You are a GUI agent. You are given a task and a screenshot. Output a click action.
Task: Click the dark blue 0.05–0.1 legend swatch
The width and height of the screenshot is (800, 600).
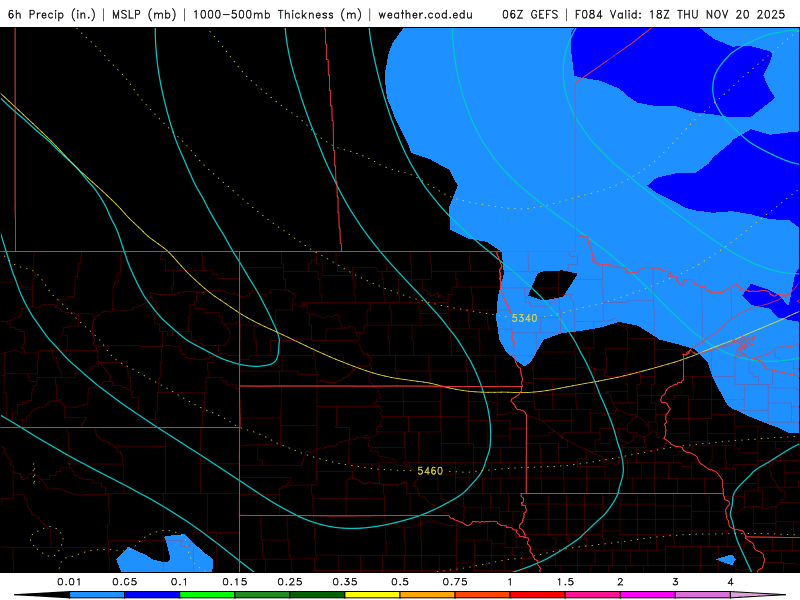pos(152,595)
